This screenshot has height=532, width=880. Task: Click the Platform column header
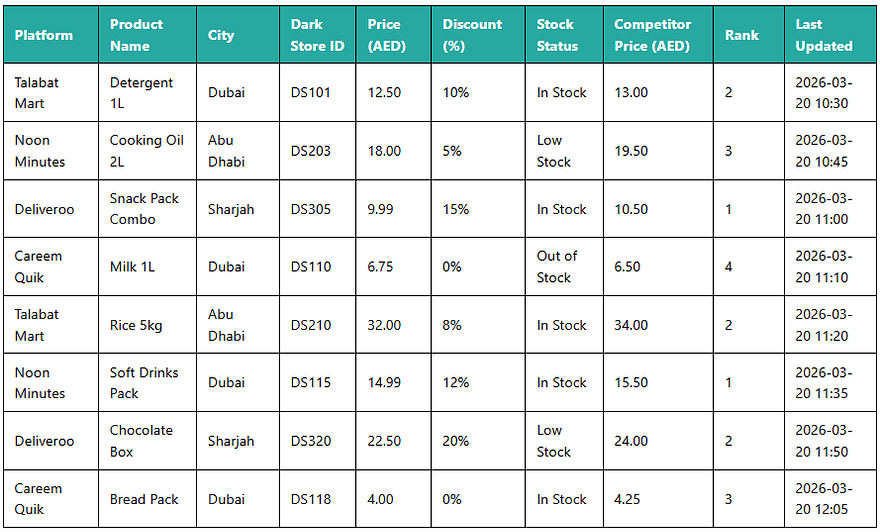click(x=51, y=35)
